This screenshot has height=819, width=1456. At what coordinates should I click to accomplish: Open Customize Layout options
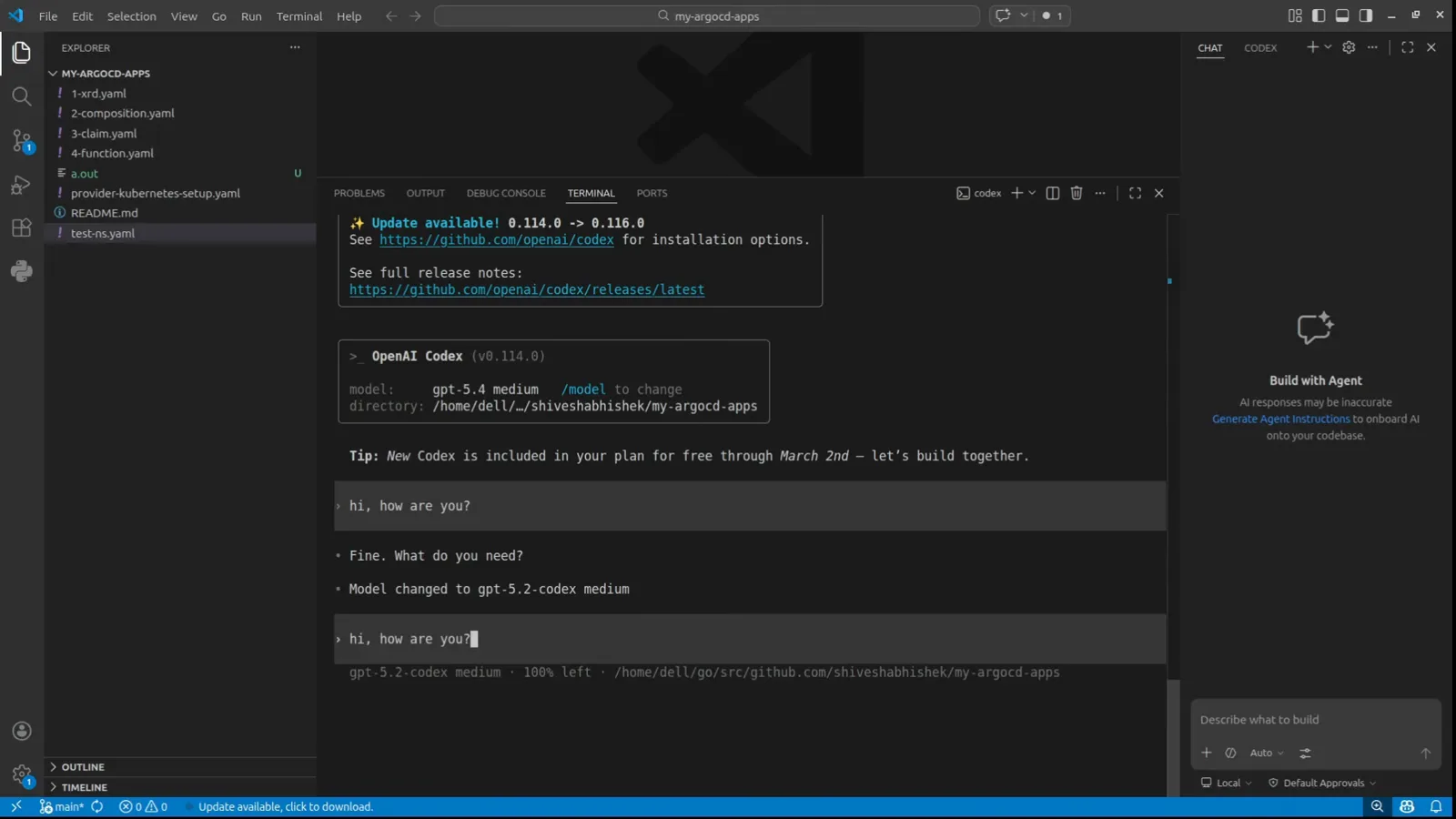click(1295, 15)
